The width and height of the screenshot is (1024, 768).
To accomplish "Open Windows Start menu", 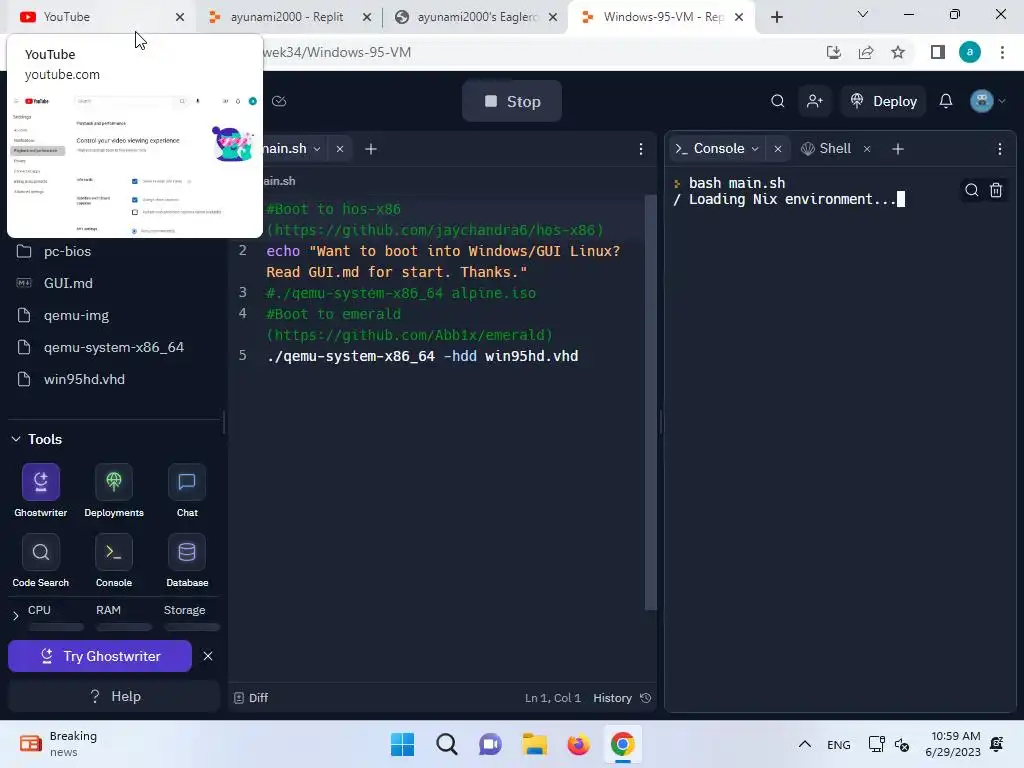I will pyautogui.click(x=402, y=744).
